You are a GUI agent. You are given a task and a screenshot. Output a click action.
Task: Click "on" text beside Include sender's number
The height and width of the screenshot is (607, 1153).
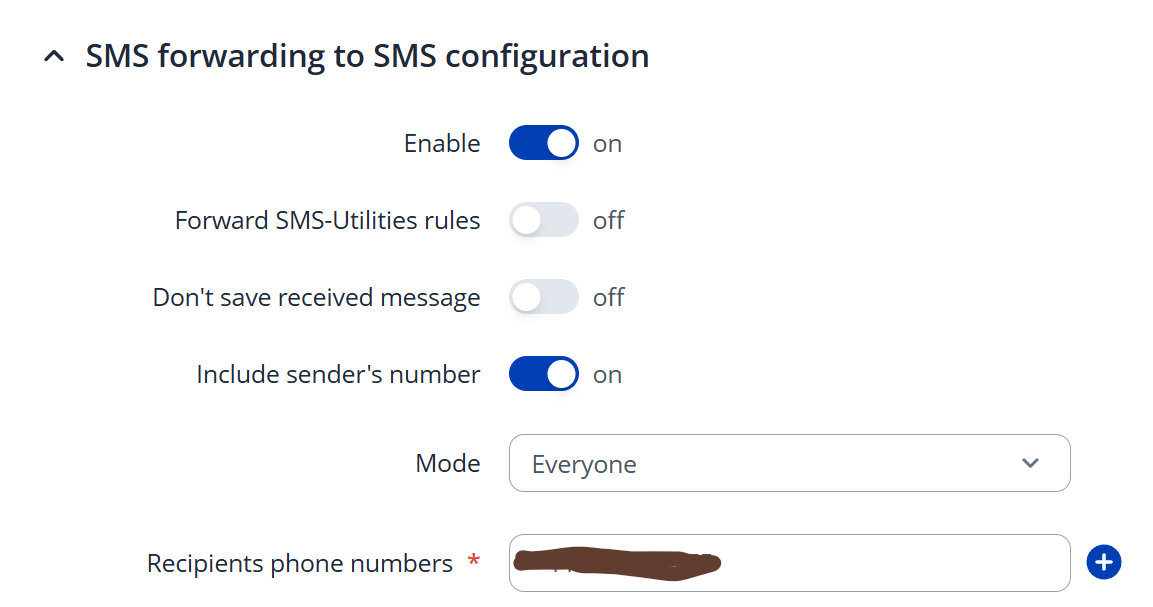click(x=607, y=375)
